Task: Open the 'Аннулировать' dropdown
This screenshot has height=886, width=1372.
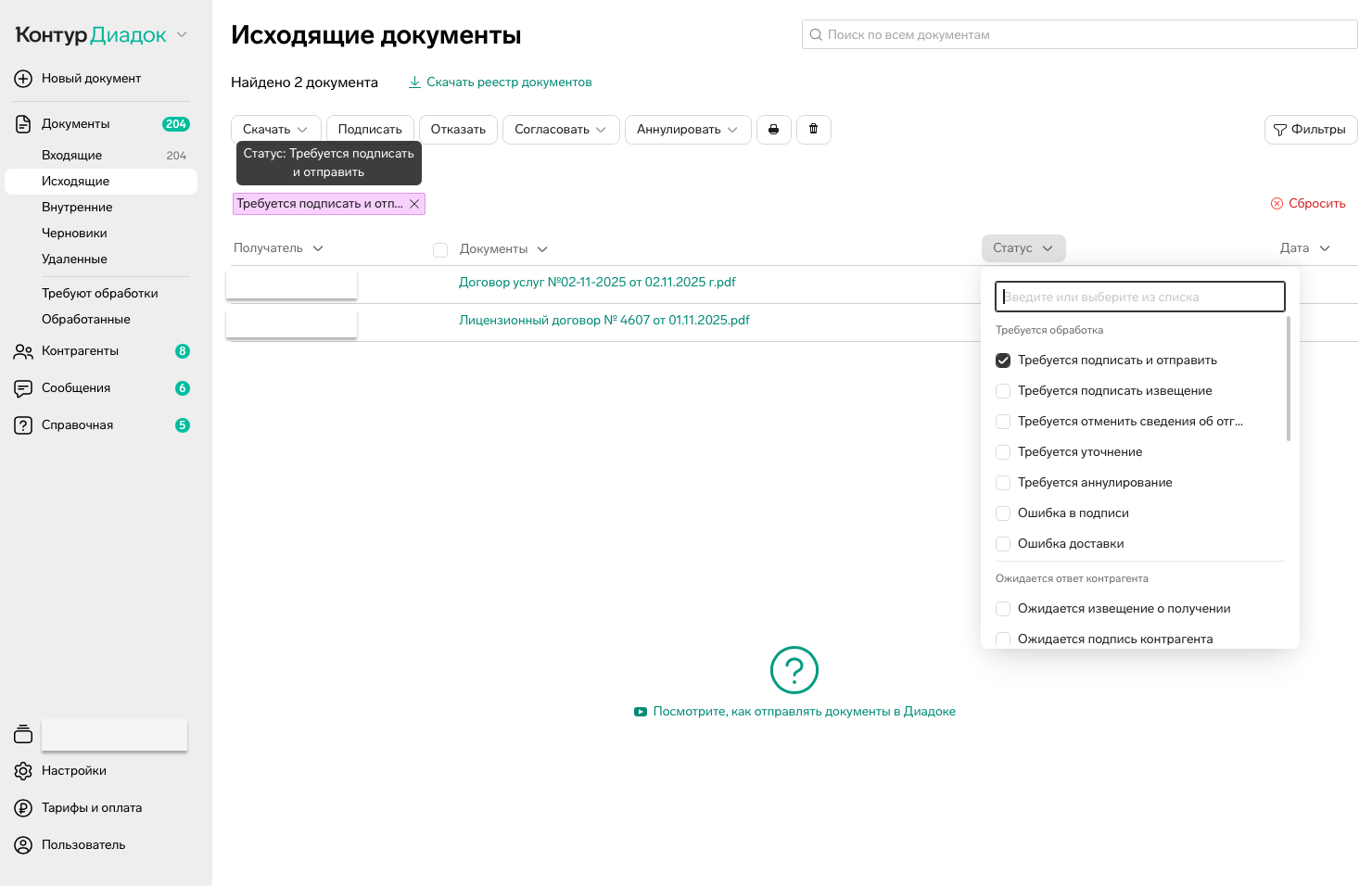Action: pyautogui.click(x=687, y=130)
